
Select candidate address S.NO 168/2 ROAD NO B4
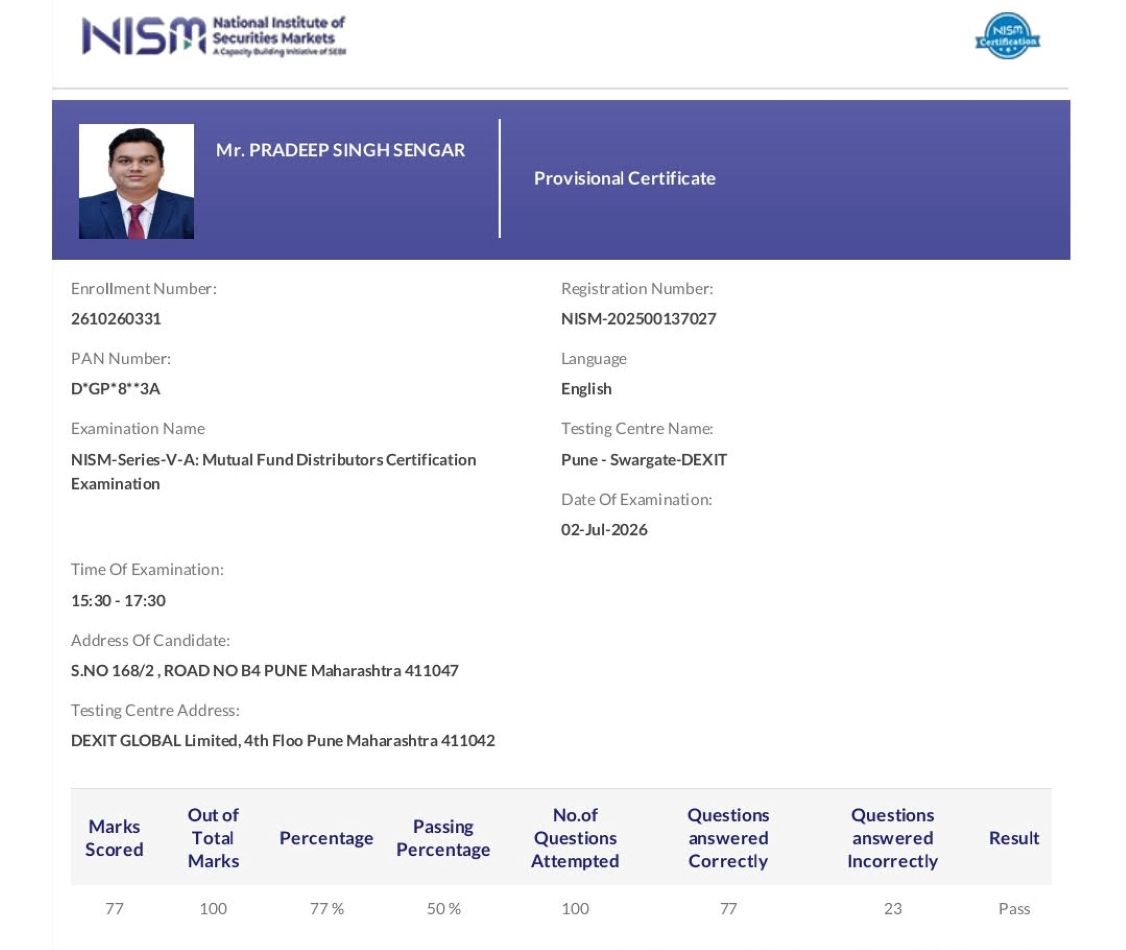(264, 671)
